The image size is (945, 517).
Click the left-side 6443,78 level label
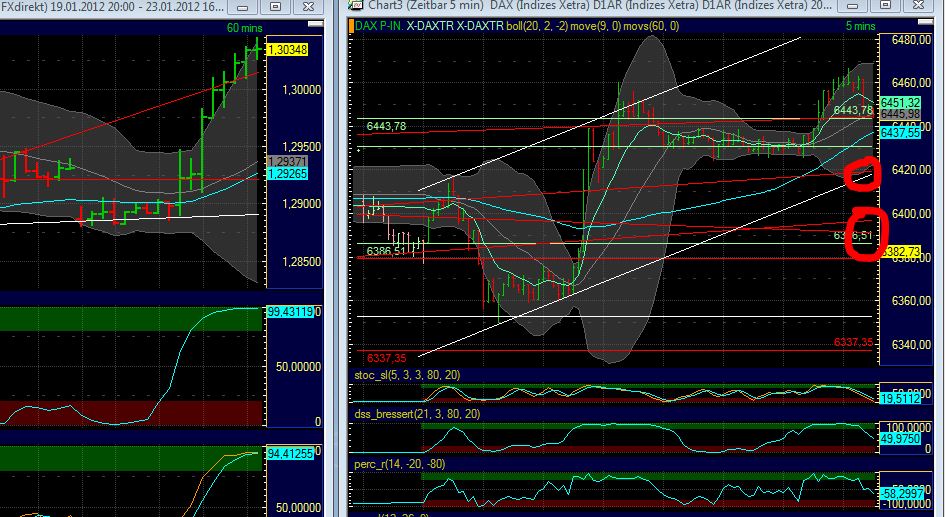pyautogui.click(x=386, y=126)
